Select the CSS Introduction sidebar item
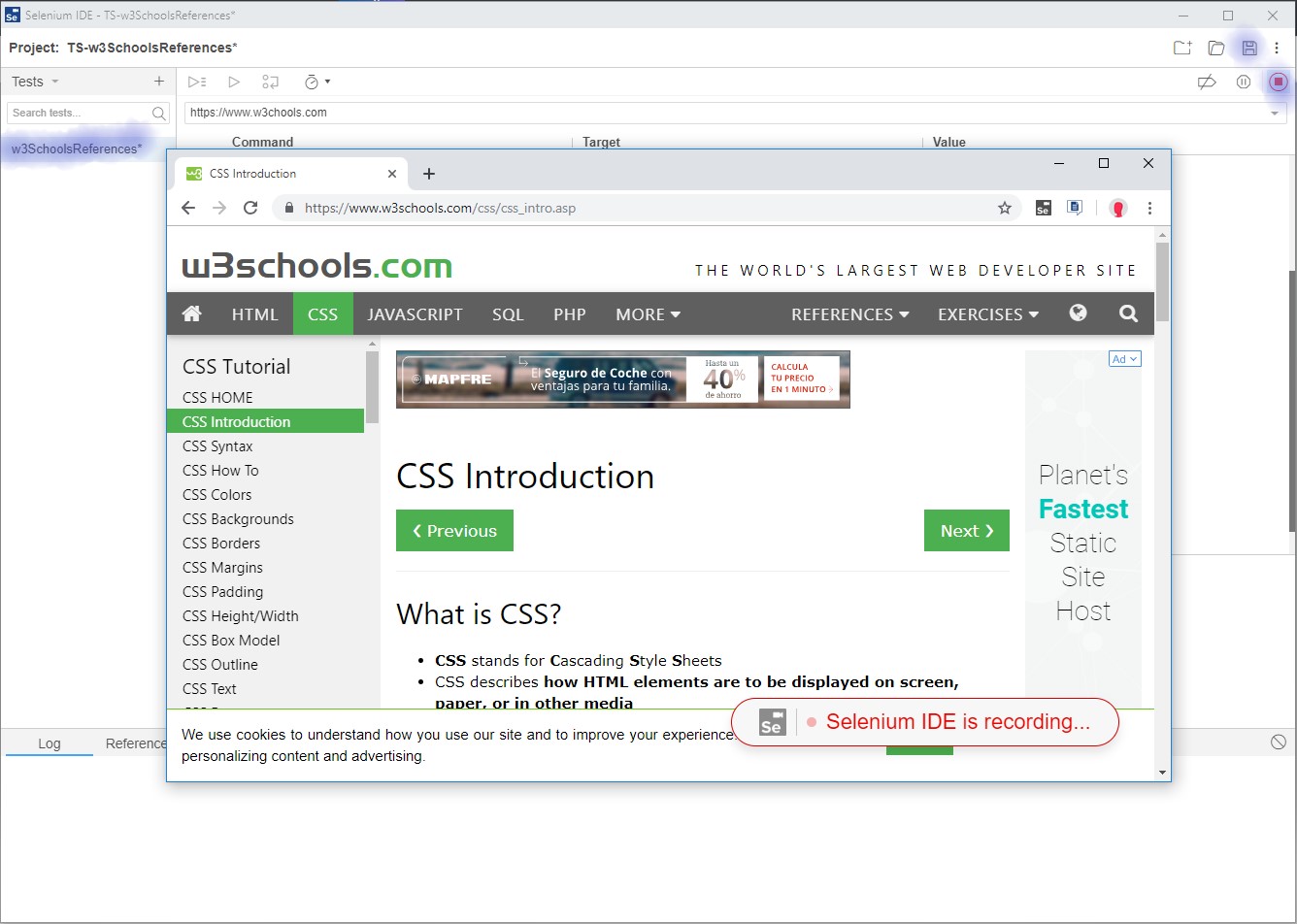Image resolution: width=1297 pixels, height=924 pixels. pyautogui.click(x=266, y=422)
